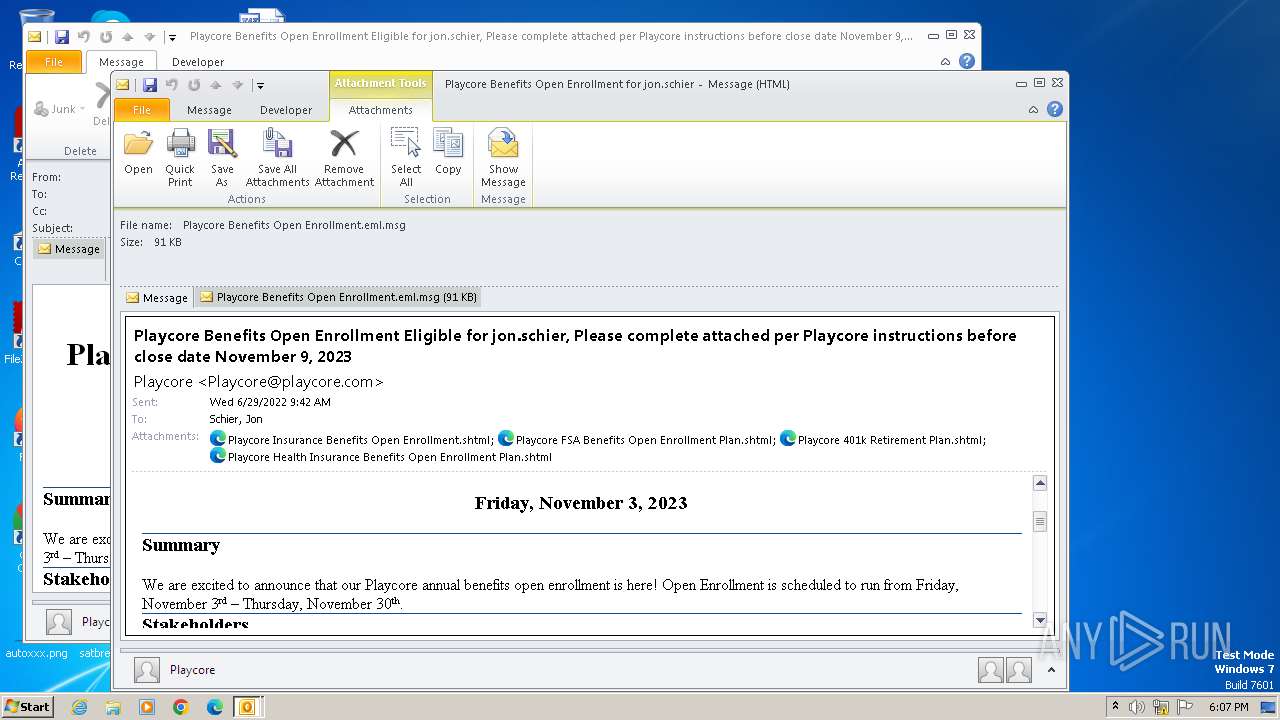
Task: Click the Undo arrow in the front window's toolbar
Action: point(172,85)
